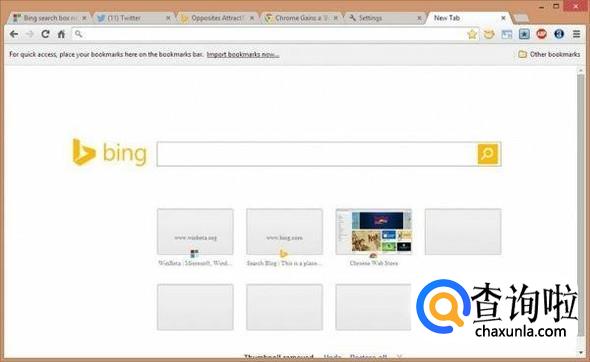Click the blue star extension icon
Screen dimensions: 590x362
point(524,34)
